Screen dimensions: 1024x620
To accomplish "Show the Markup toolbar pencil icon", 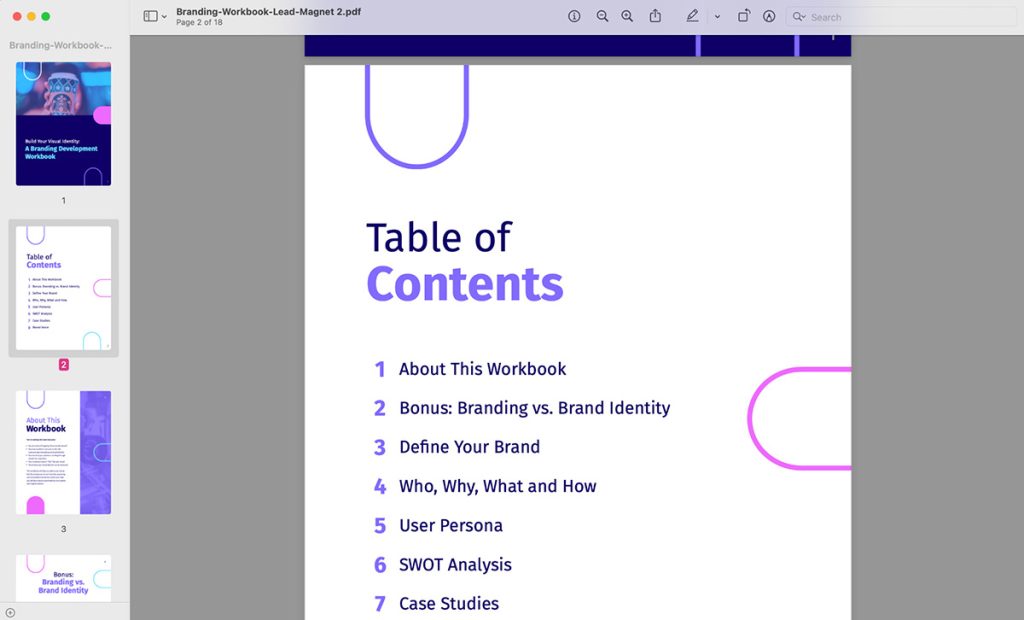I will [691, 17].
